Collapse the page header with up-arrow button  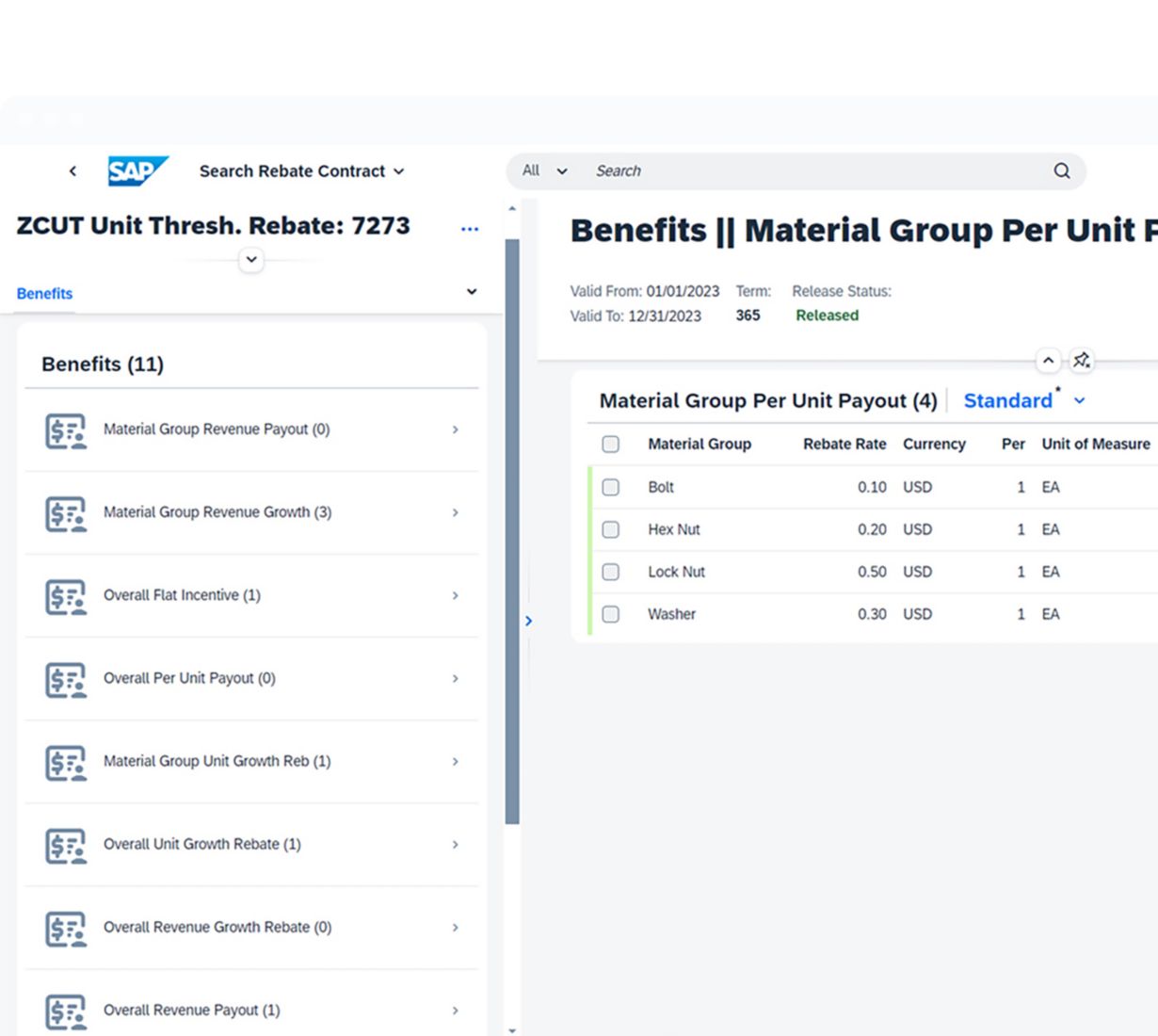(1048, 361)
